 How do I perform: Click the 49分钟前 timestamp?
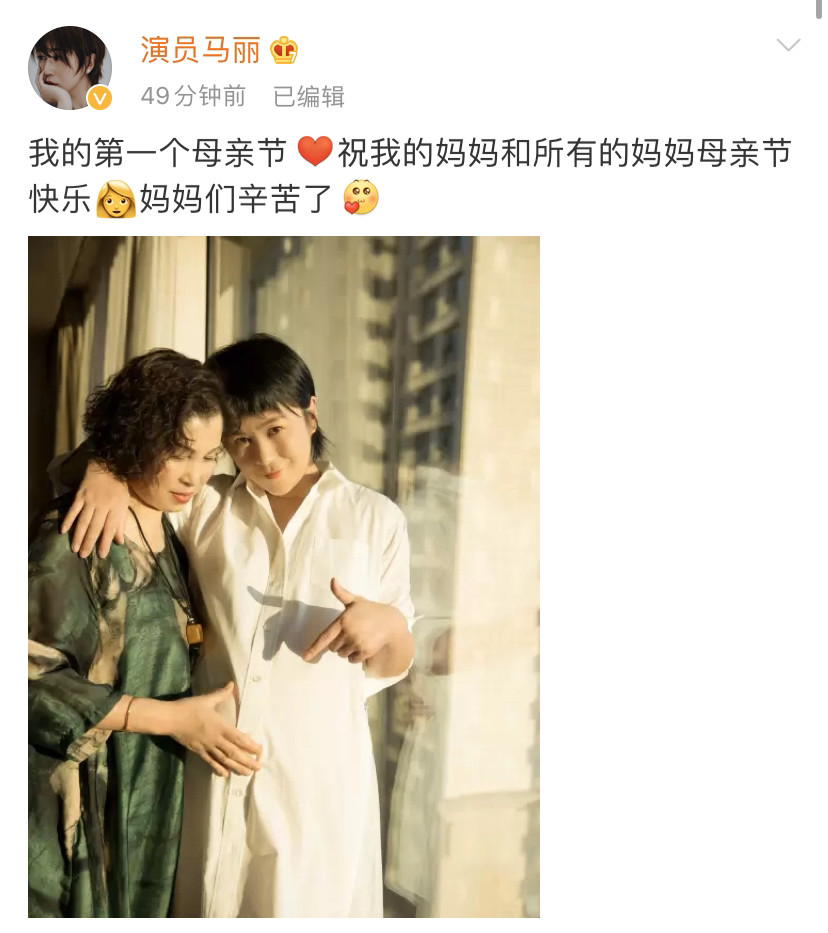tap(193, 96)
